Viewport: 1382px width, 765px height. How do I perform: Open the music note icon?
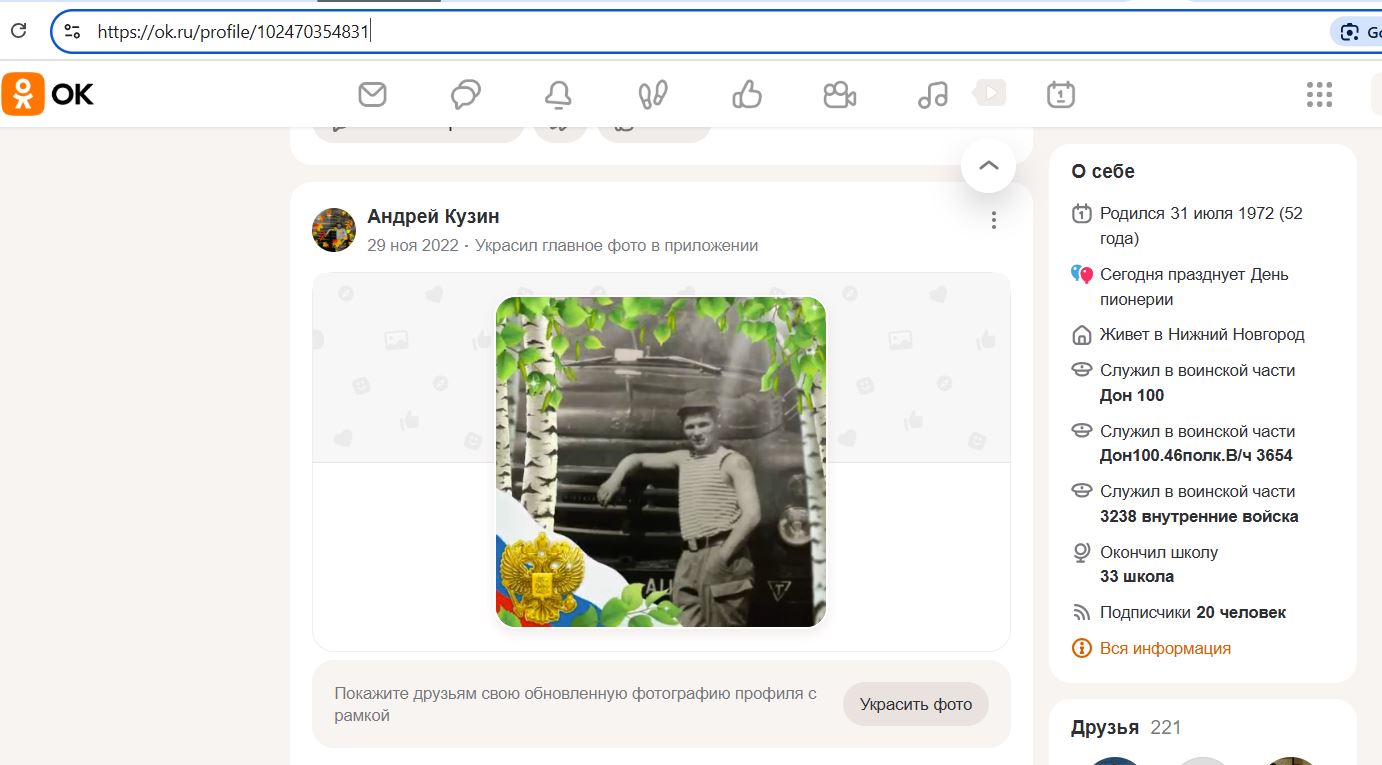click(932, 95)
